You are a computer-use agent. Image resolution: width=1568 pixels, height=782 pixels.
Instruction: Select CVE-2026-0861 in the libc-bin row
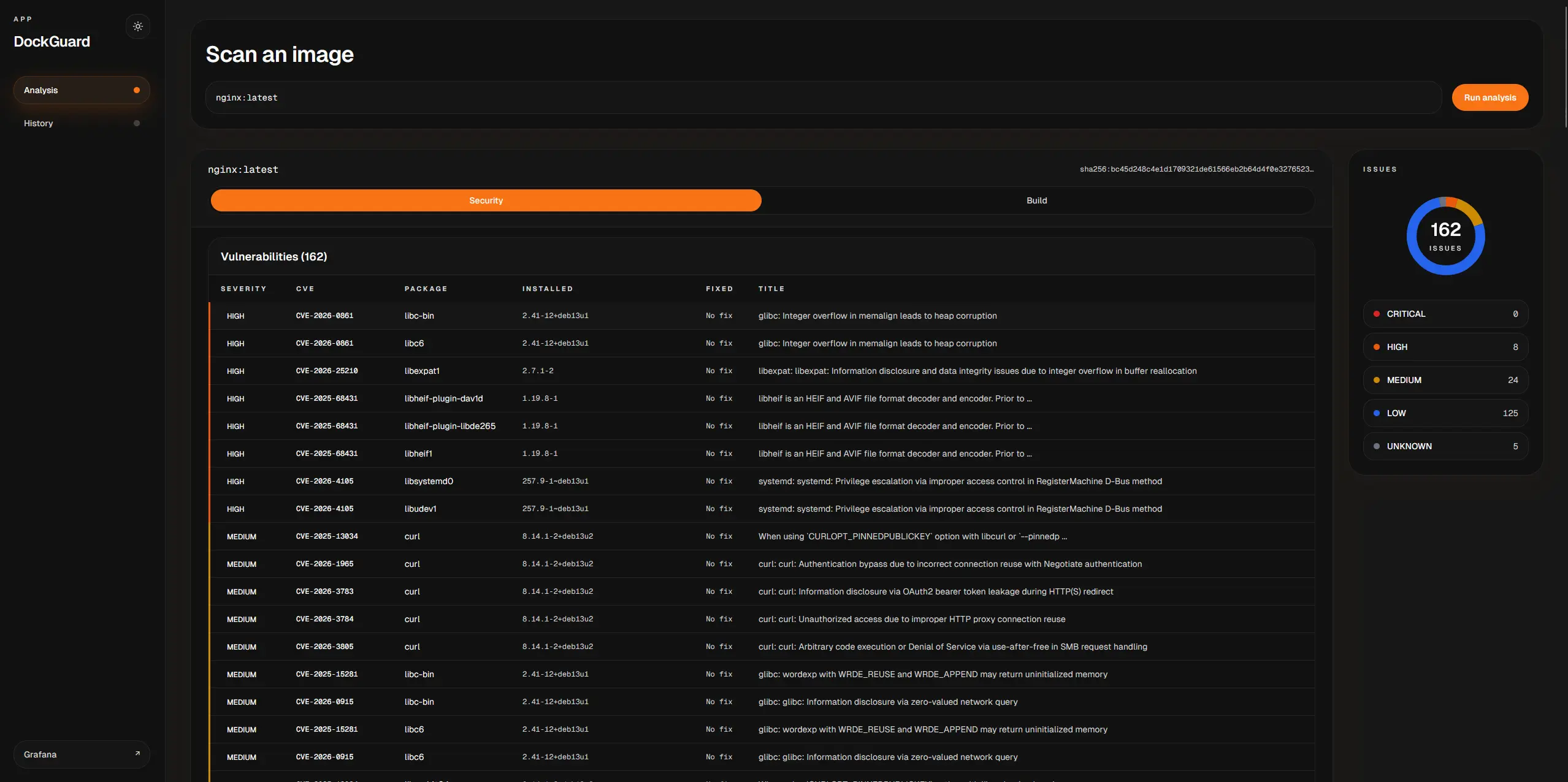(x=324, y=316)
